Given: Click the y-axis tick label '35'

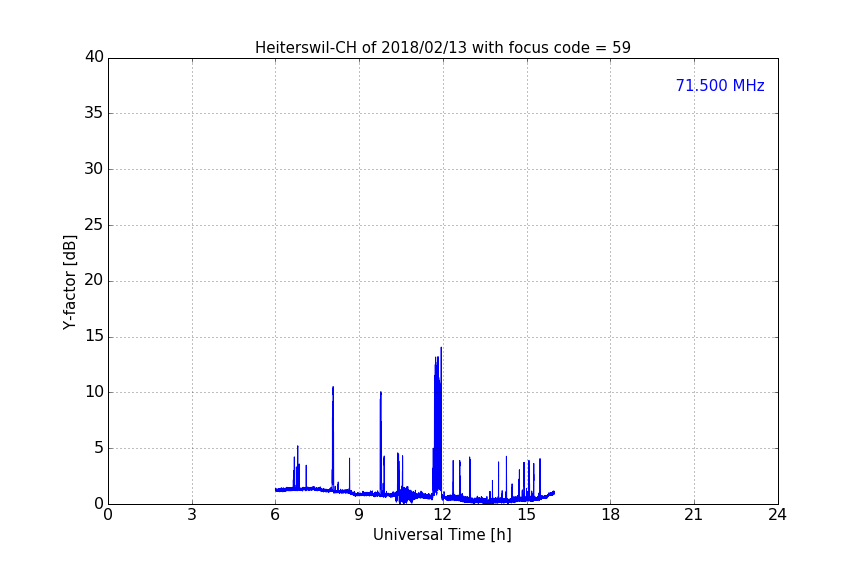Looking at the screenshot, I should 94,113.
